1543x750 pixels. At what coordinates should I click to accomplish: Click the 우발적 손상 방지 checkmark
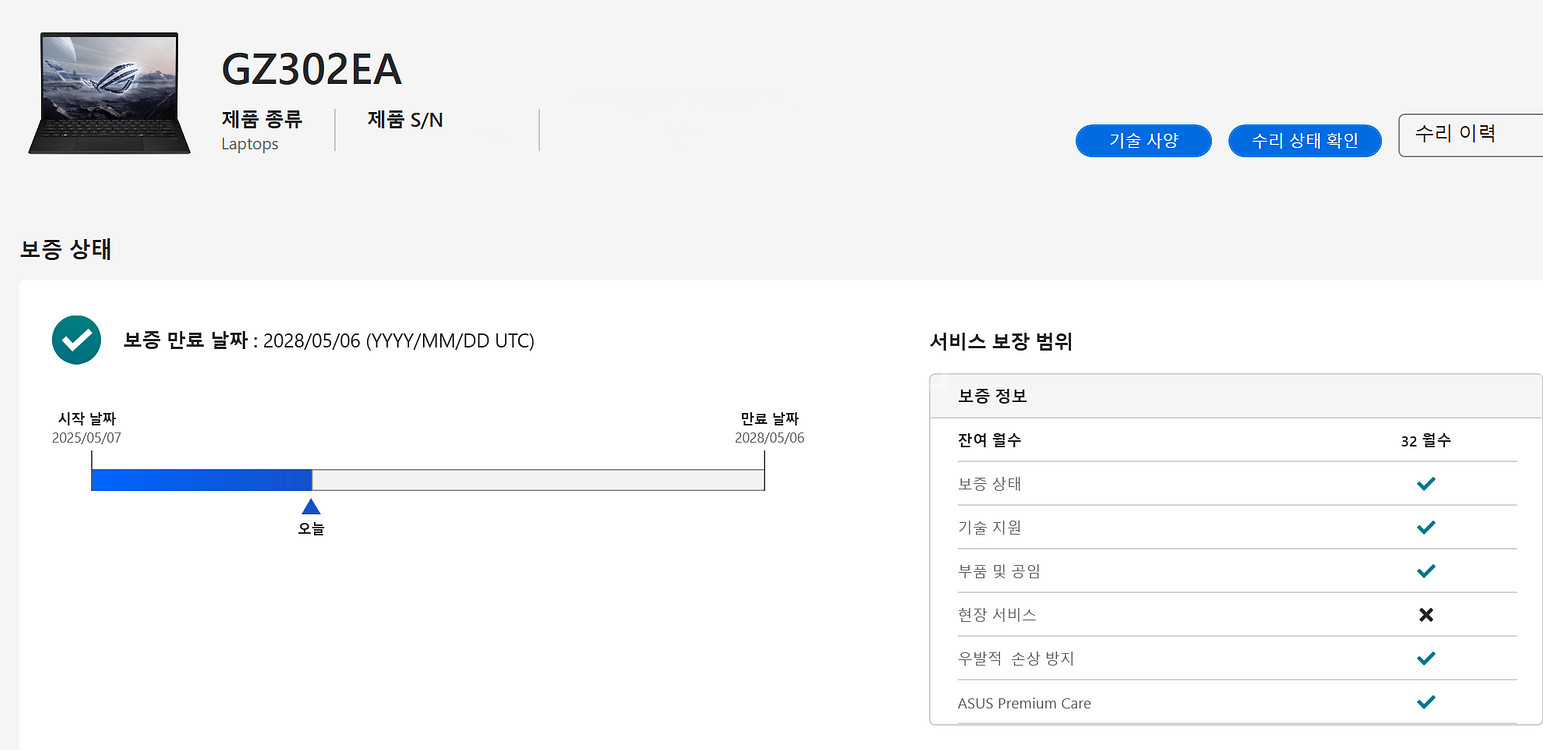click(x=1426, y=658)
